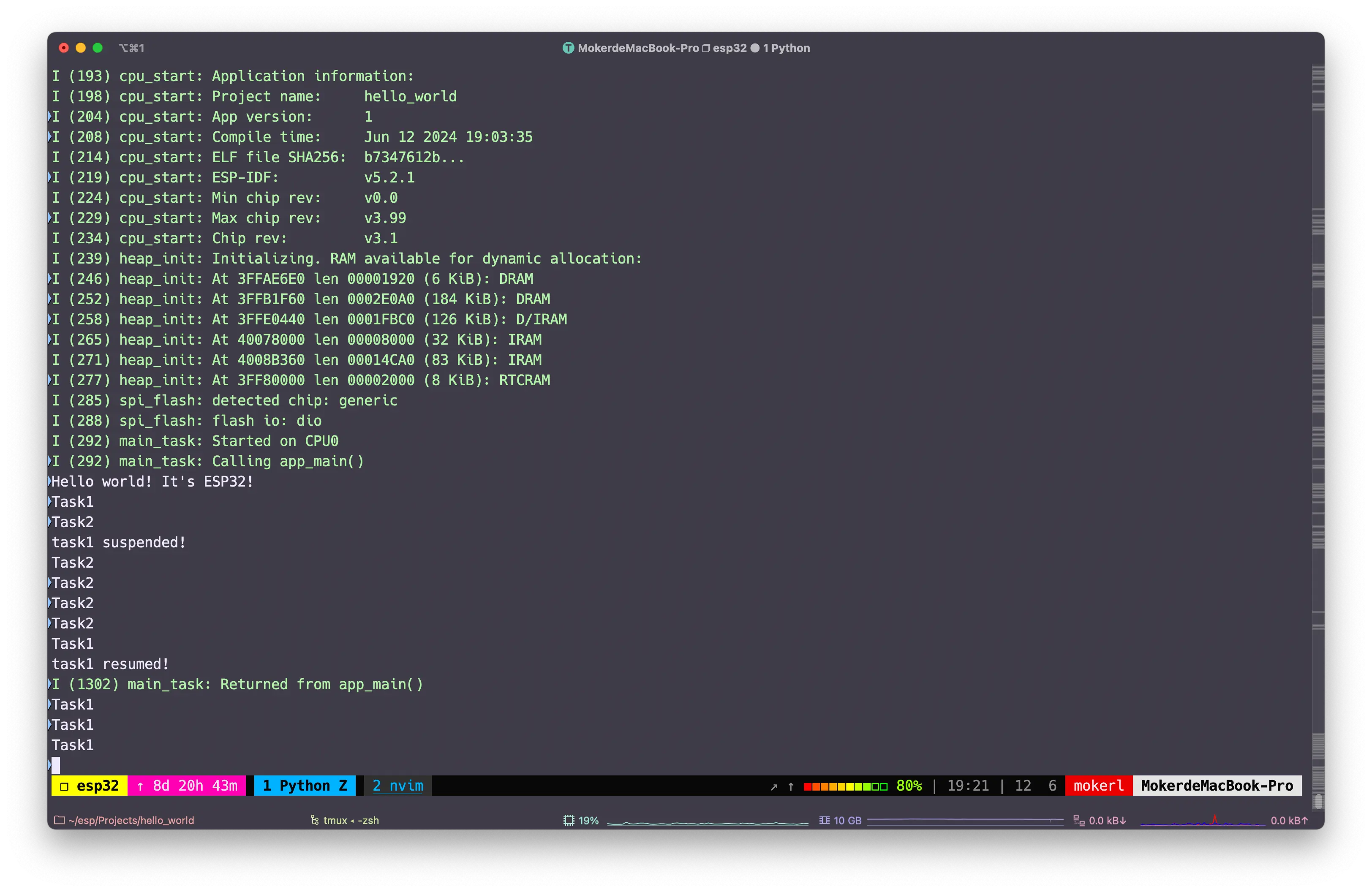Click the 0.0 kB download value

coord(1108,820)
